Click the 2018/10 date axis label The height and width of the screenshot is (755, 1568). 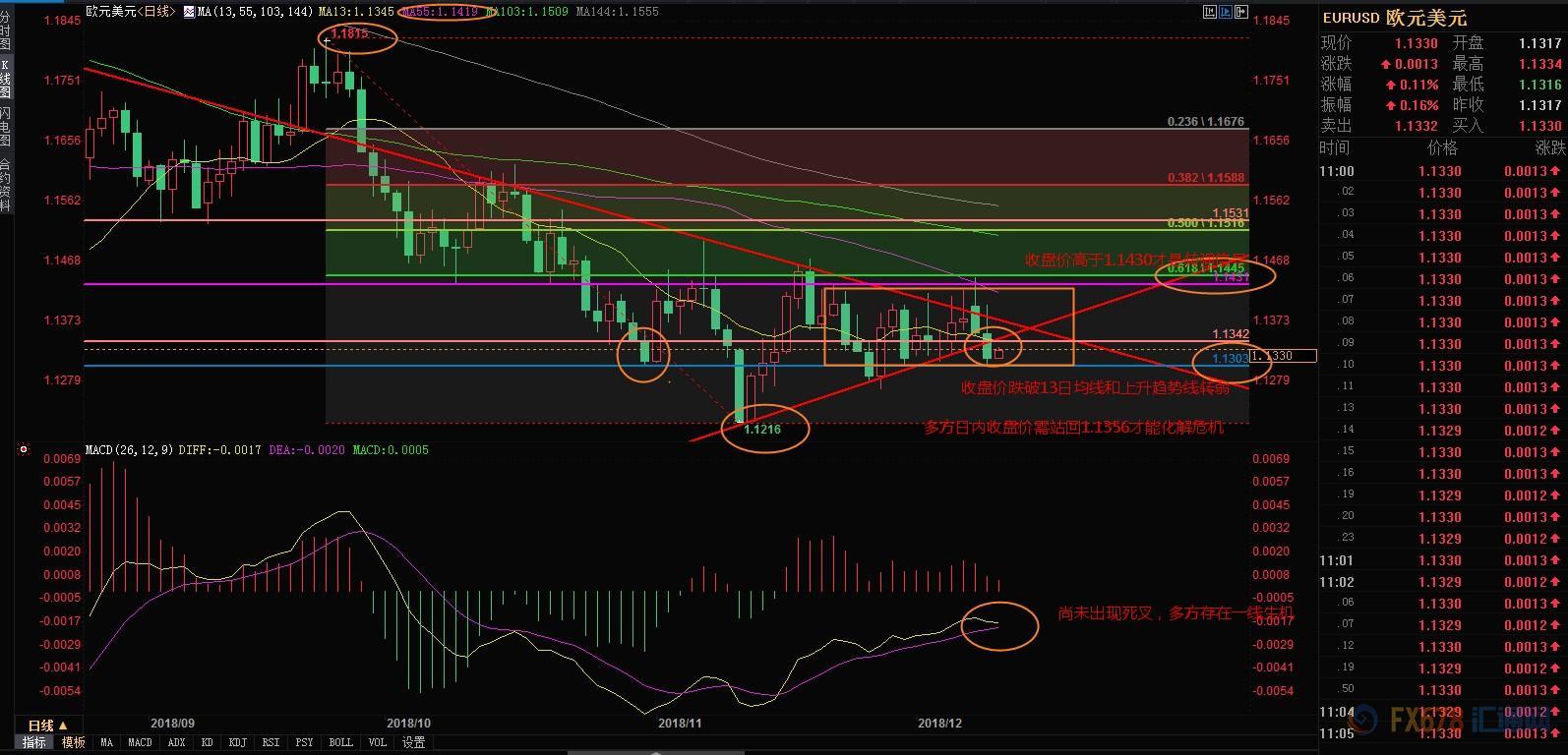pyautogui.click(x=408, y=723)
